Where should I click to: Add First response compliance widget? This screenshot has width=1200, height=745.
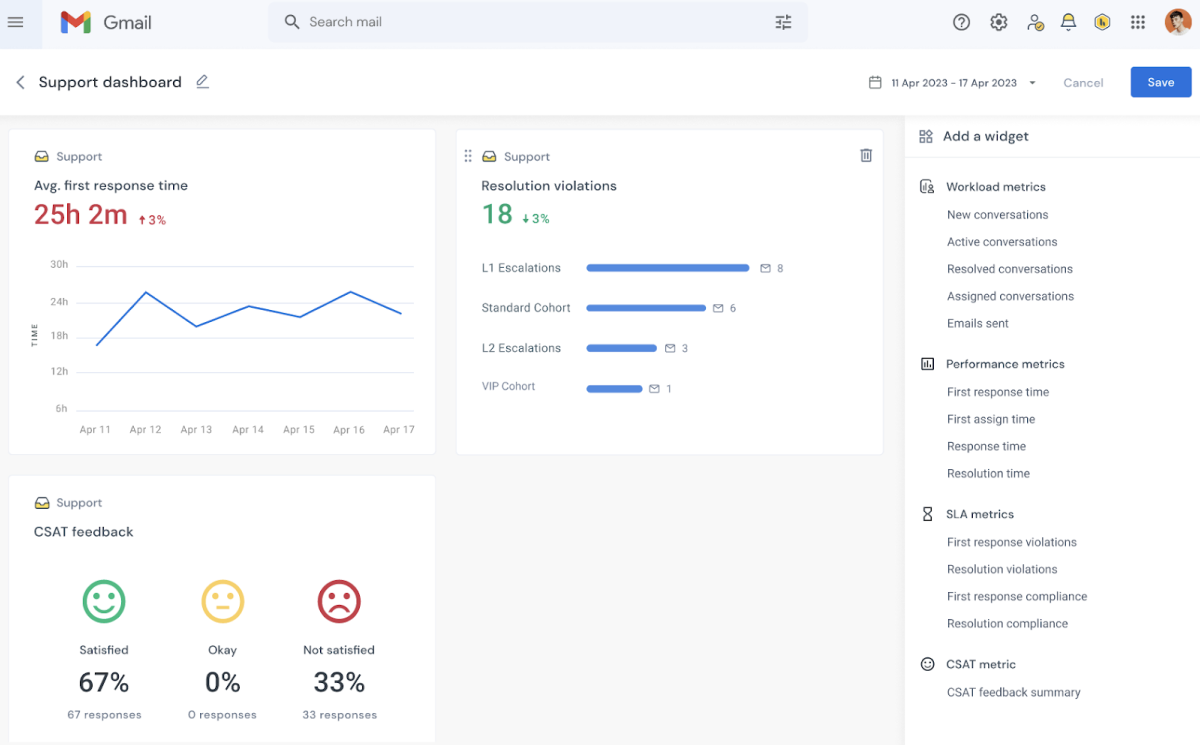(1016, 596)
